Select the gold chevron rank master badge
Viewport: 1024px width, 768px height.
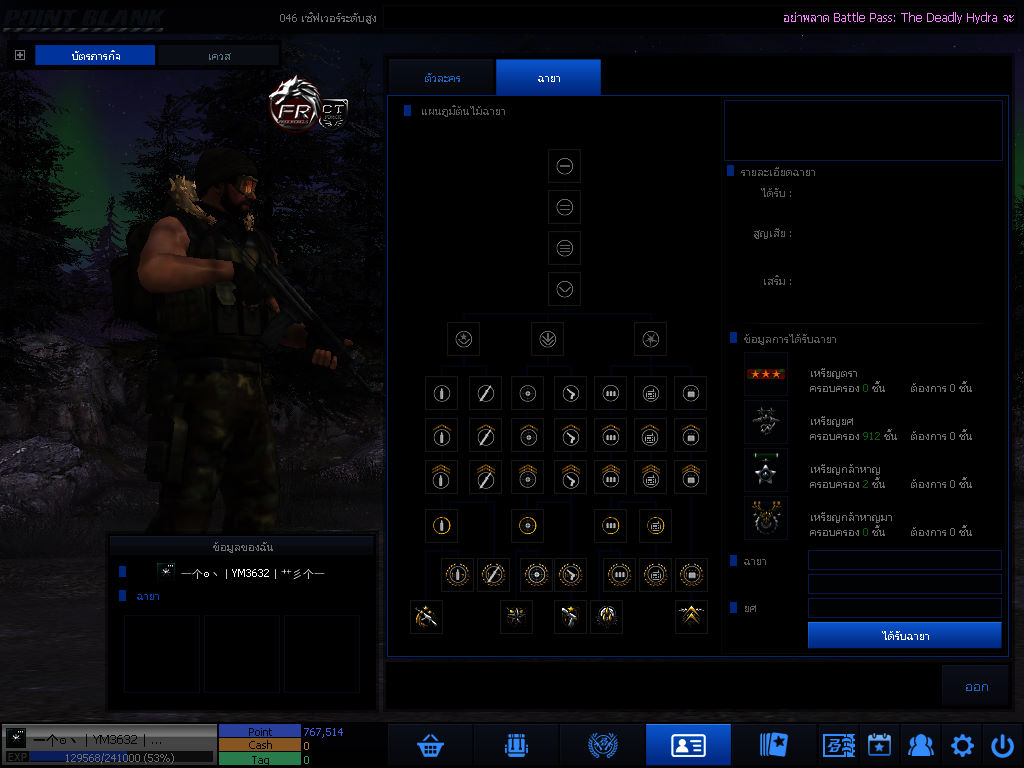coord(691,616)
